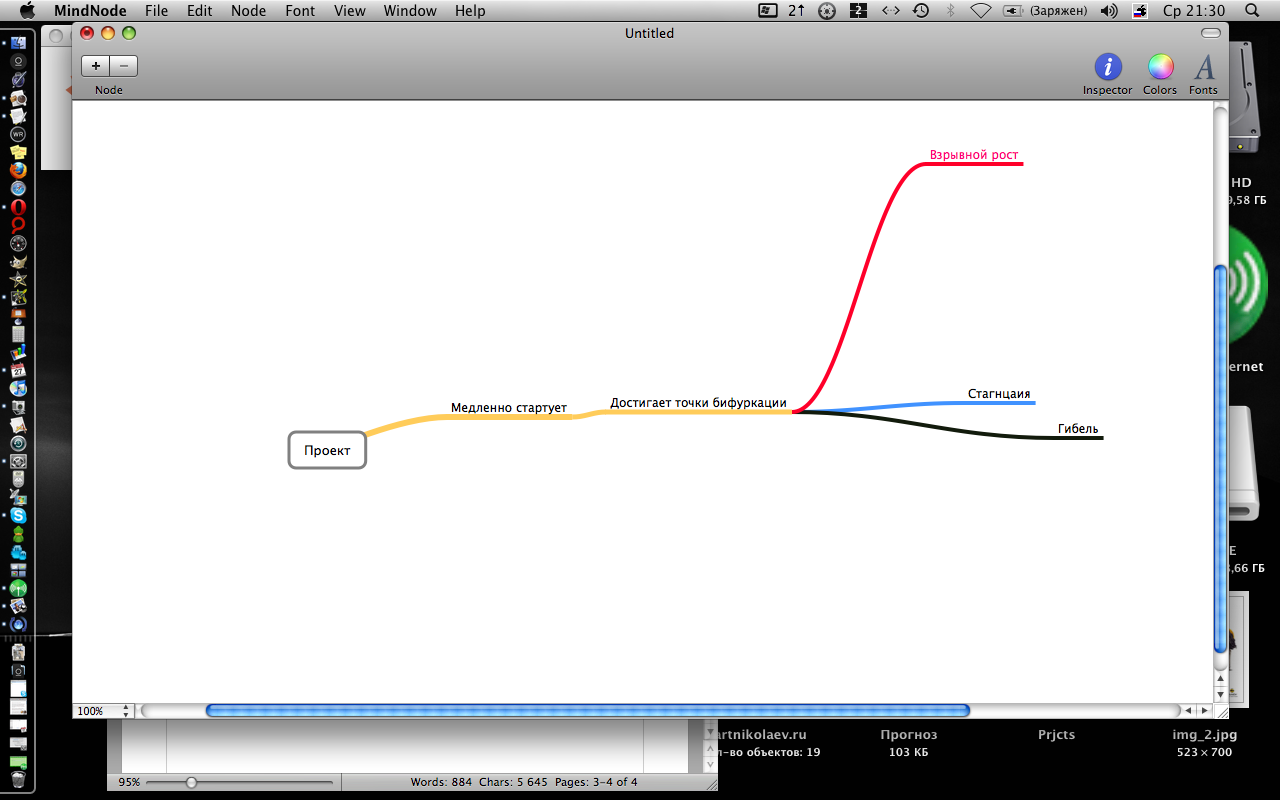Viewport: 1280px width, 800px height.
Task: Open the View menu
Action: [349, 11]
